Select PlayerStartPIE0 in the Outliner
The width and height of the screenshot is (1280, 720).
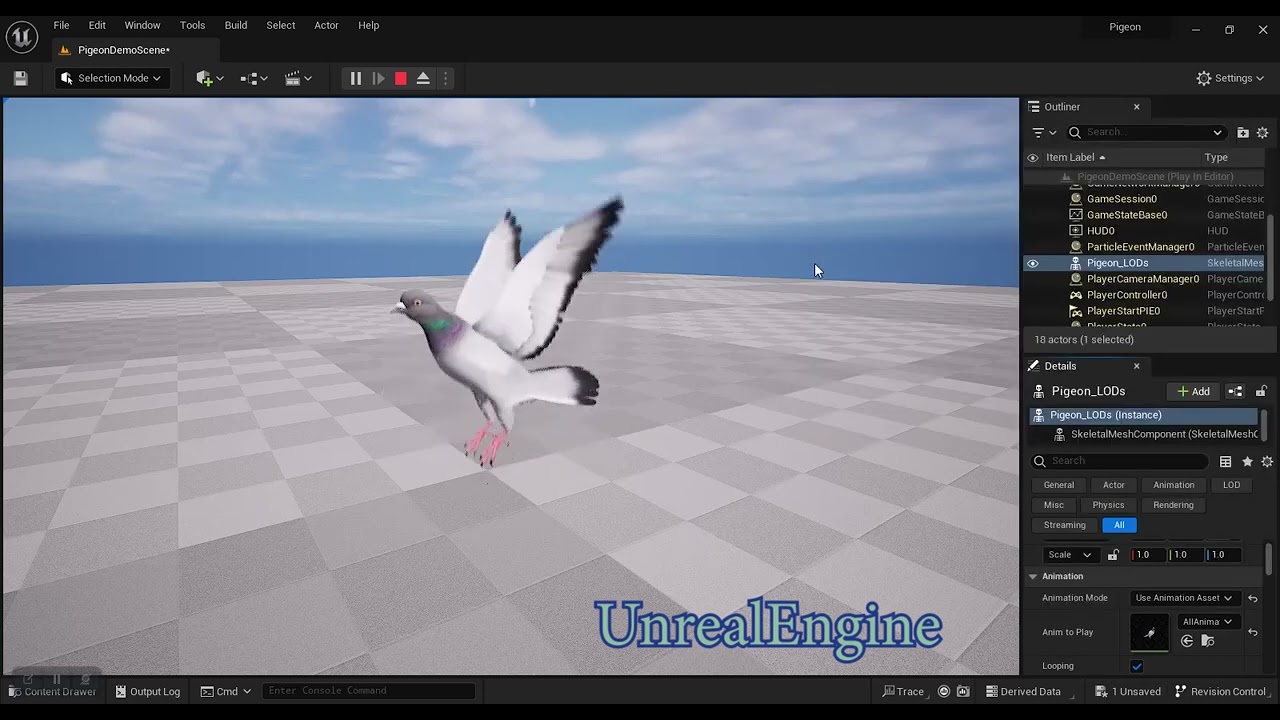point(1123,311)
